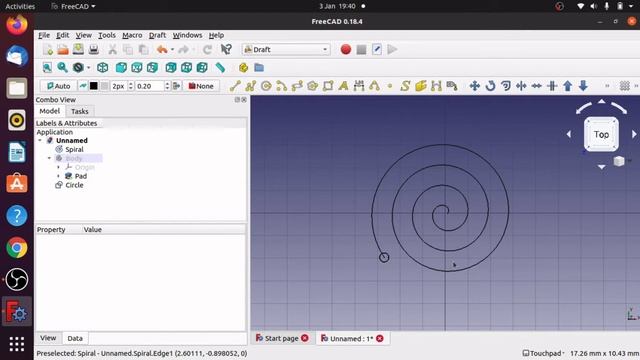The image size is (640, 360).
Task: Collapse the Body tree node
Action: click(49, 158)
